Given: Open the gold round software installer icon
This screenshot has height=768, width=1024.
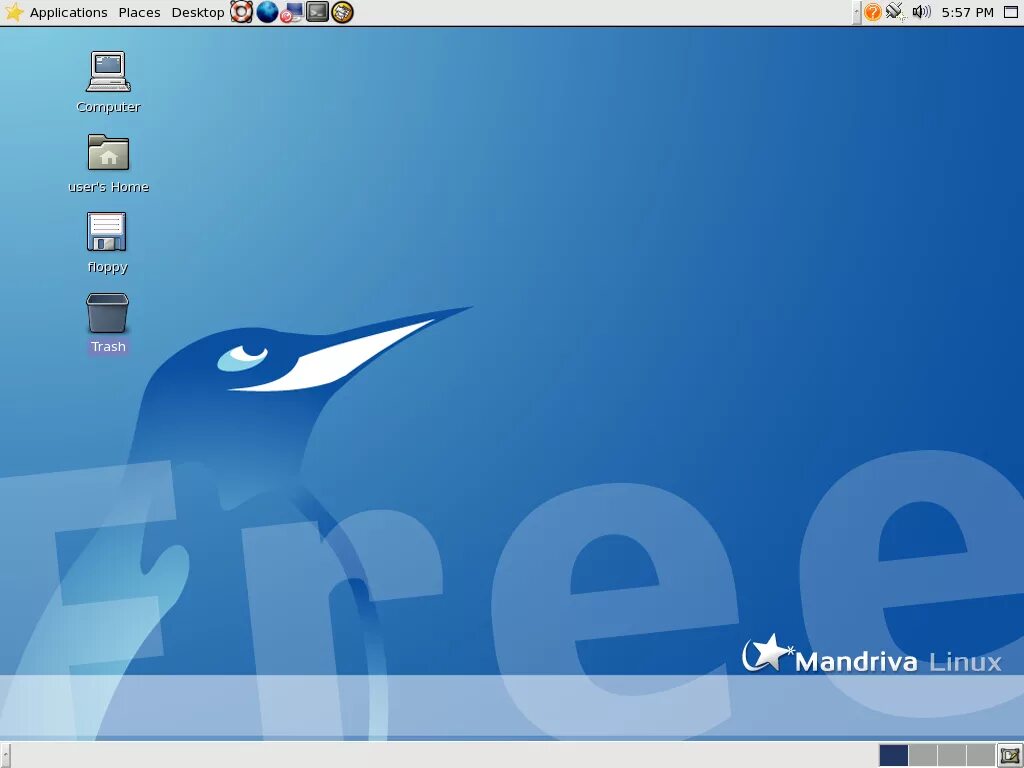Looking at the screenshot, I should [x=342, y=12].
